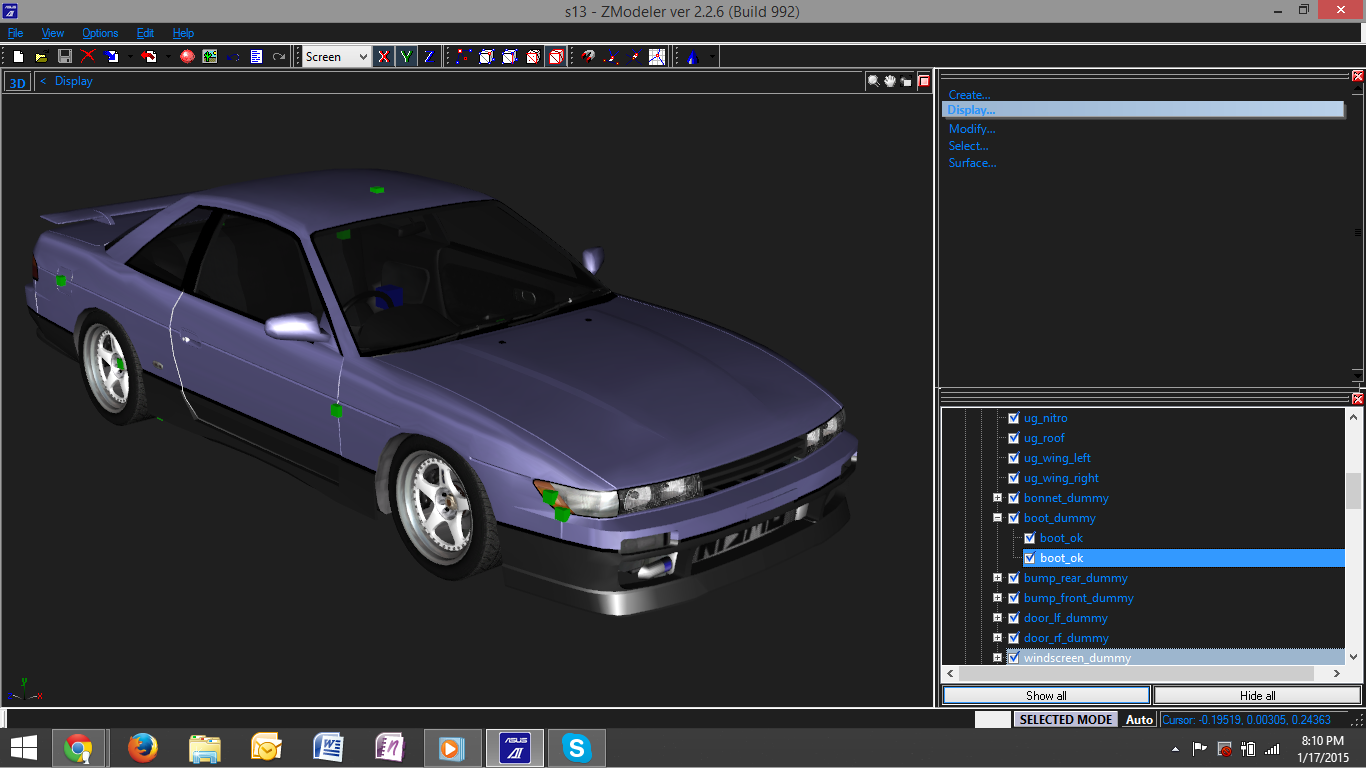This screenshot has width=1366, height=768.
Task: Click the blue document list toolbar icon
Action: click(257, 57)
